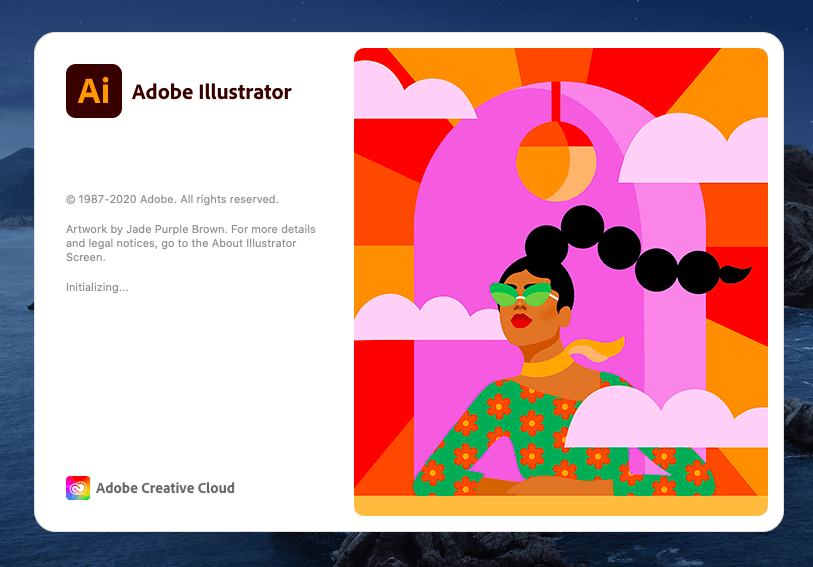
Task: Click the Adobe Creative Cloud rainbow icon
Action: 77,488
